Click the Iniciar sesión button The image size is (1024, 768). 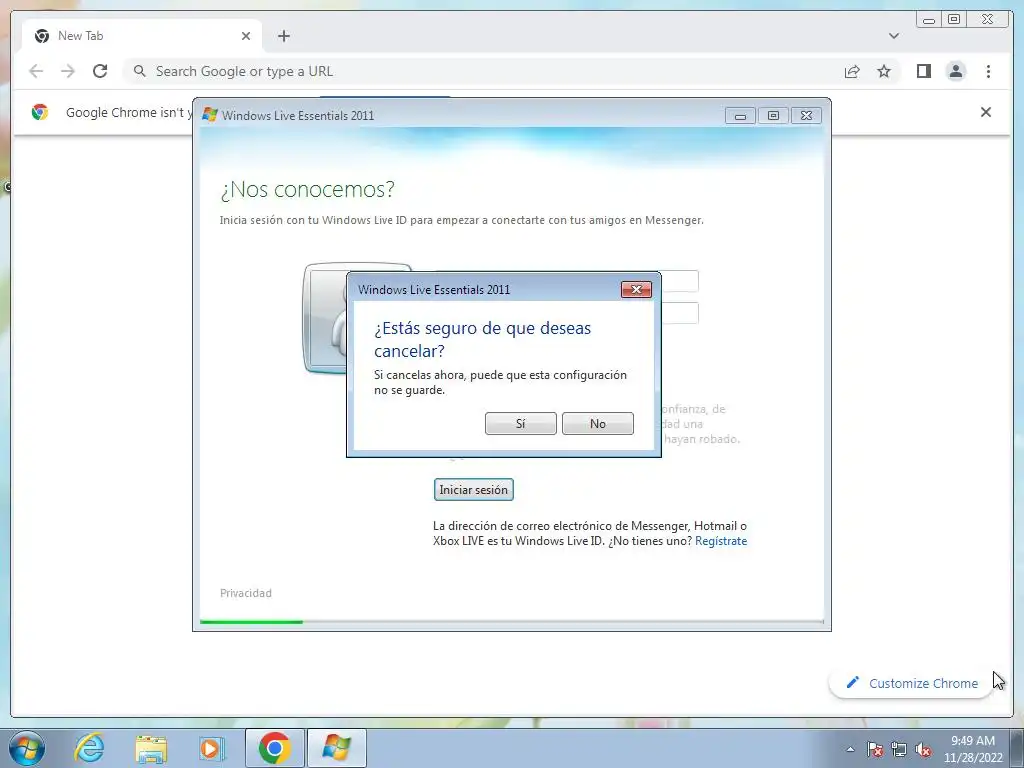point(473,490)
